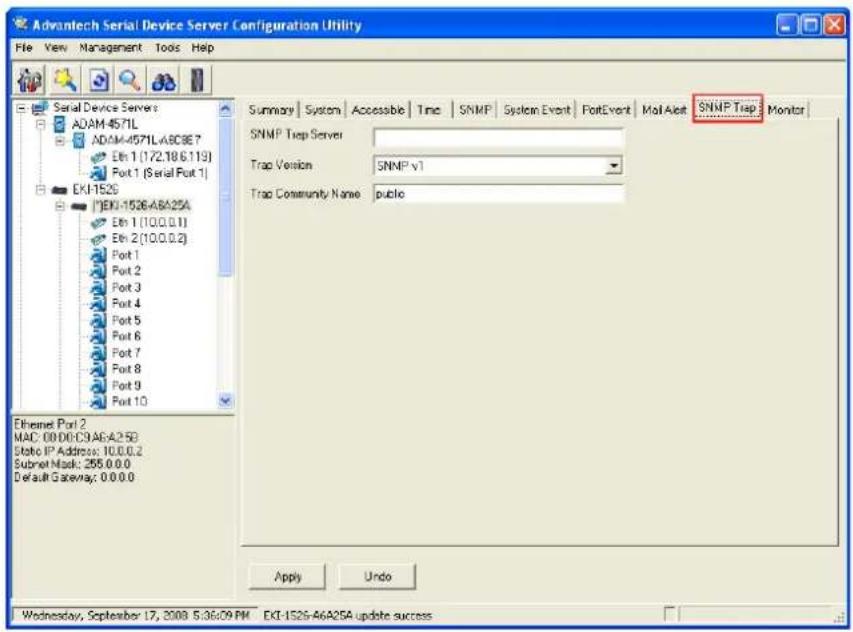Collapse the ADAM-4571L group node
The height and width of the screenshot is (632, 853).
pyautogui.click(x=40, y=125)
